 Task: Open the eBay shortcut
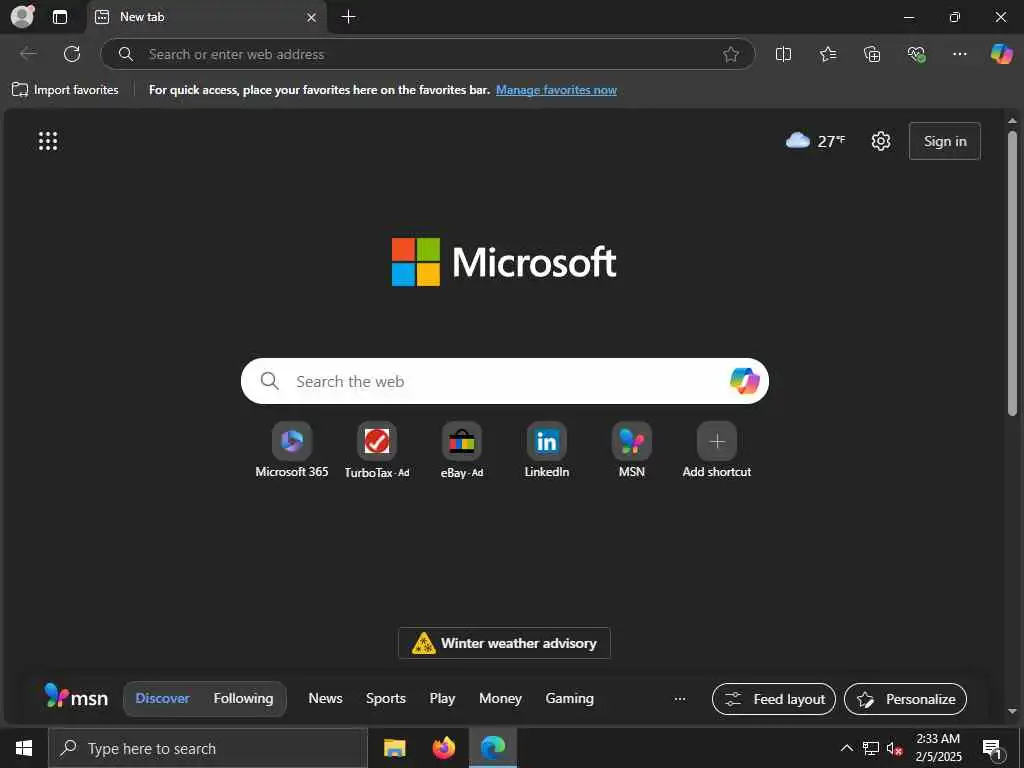coord(462,451)
